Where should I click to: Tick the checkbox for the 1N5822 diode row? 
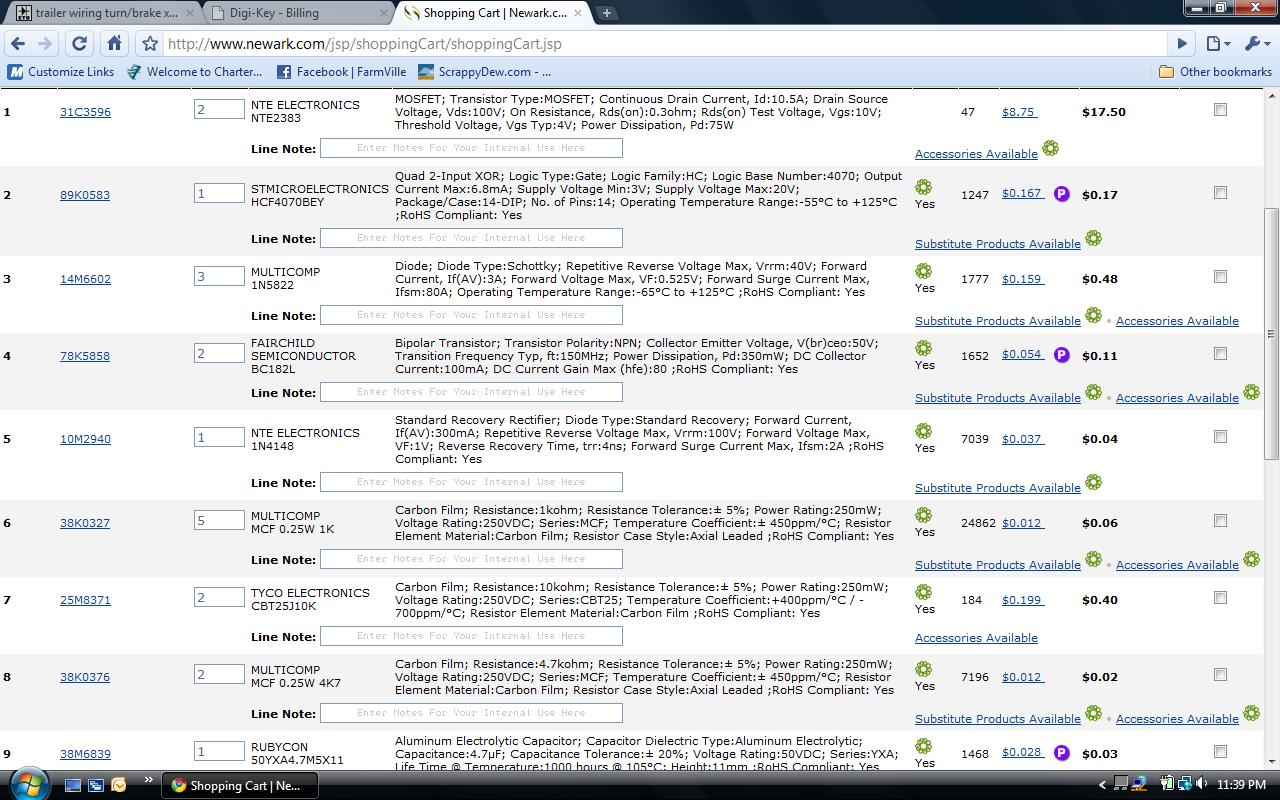[1220, 277]
